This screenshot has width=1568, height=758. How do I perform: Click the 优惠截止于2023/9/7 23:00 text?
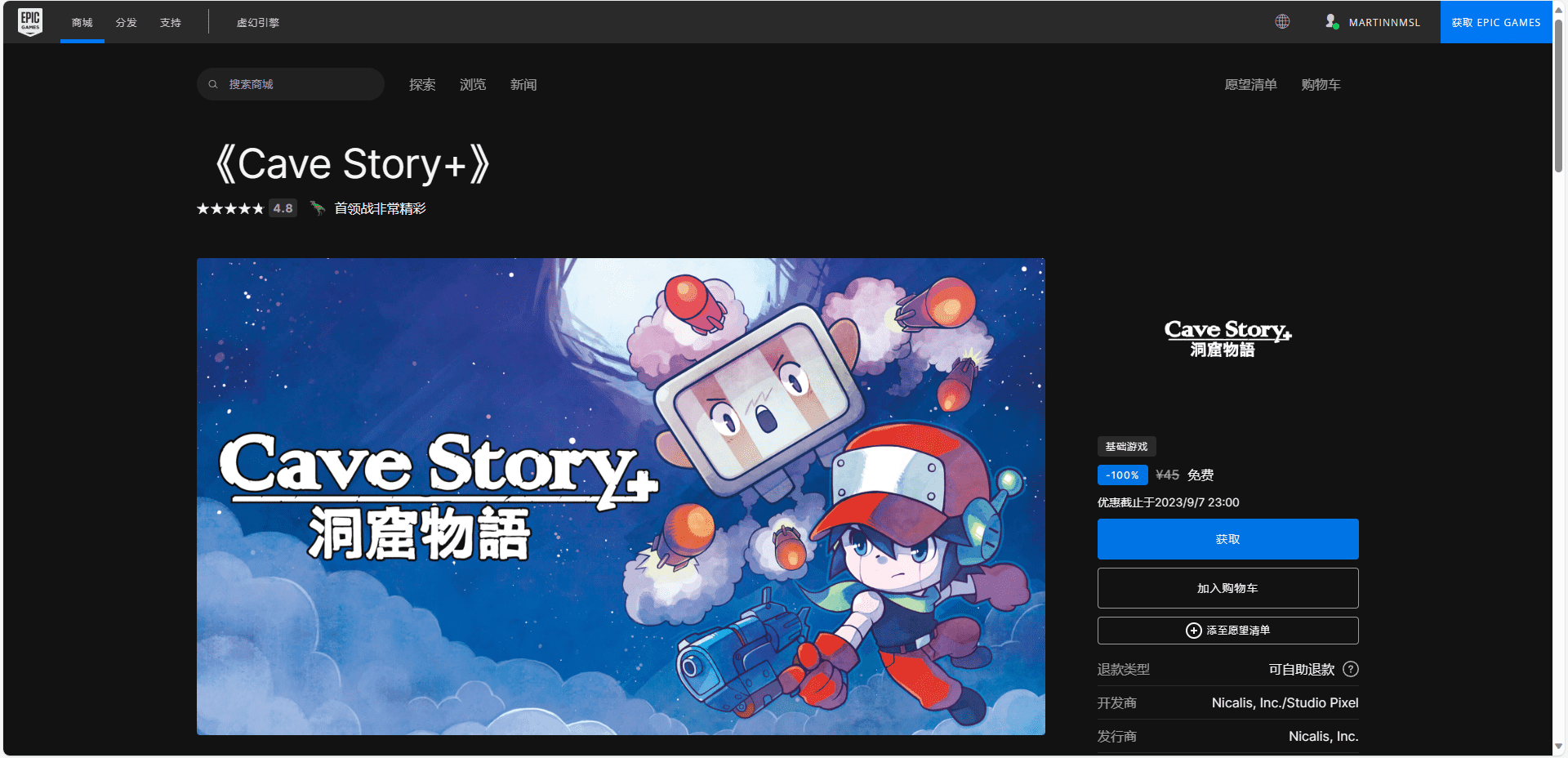point(1168,502)
